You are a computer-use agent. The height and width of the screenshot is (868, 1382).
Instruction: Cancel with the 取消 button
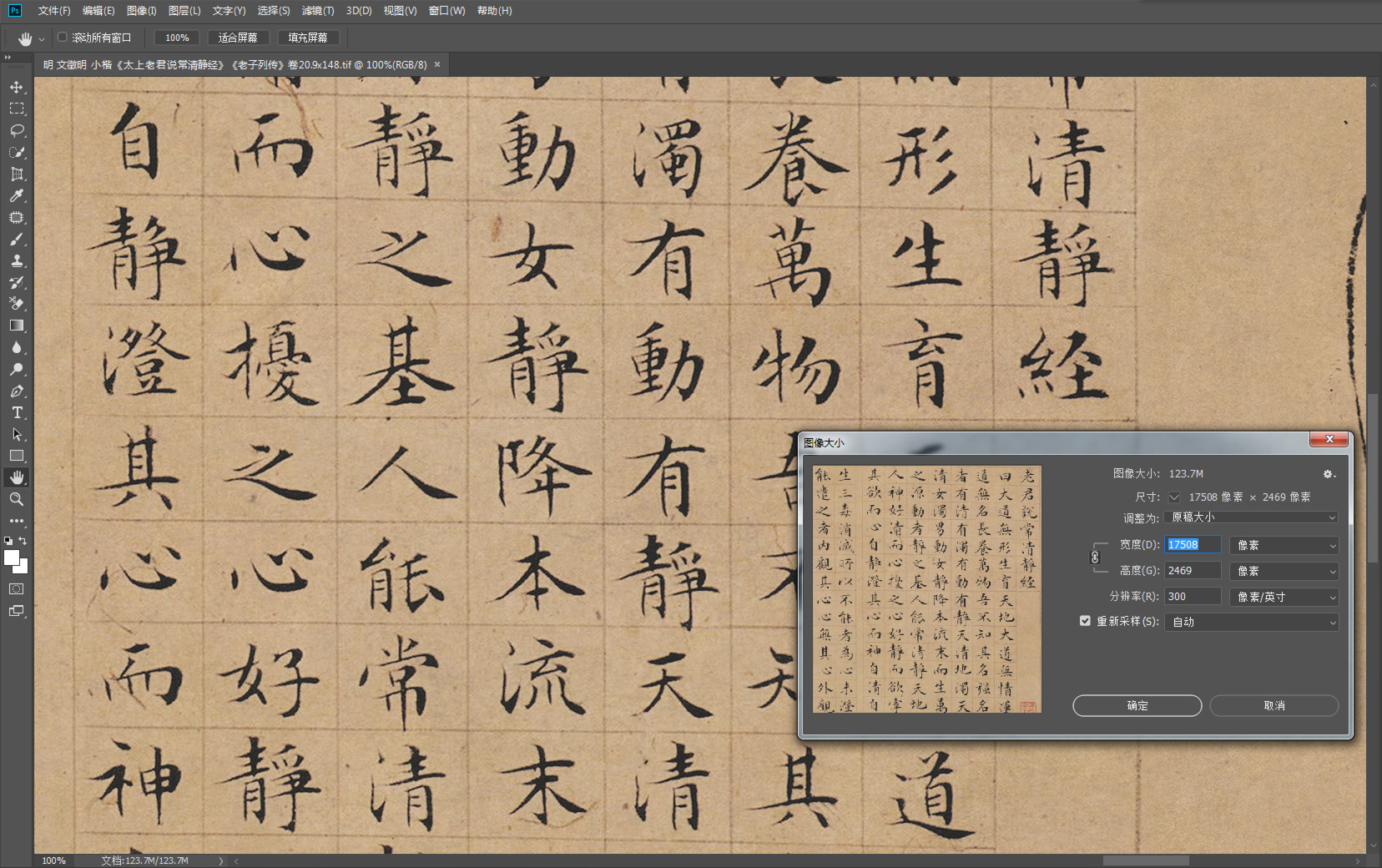[1274, 705]
